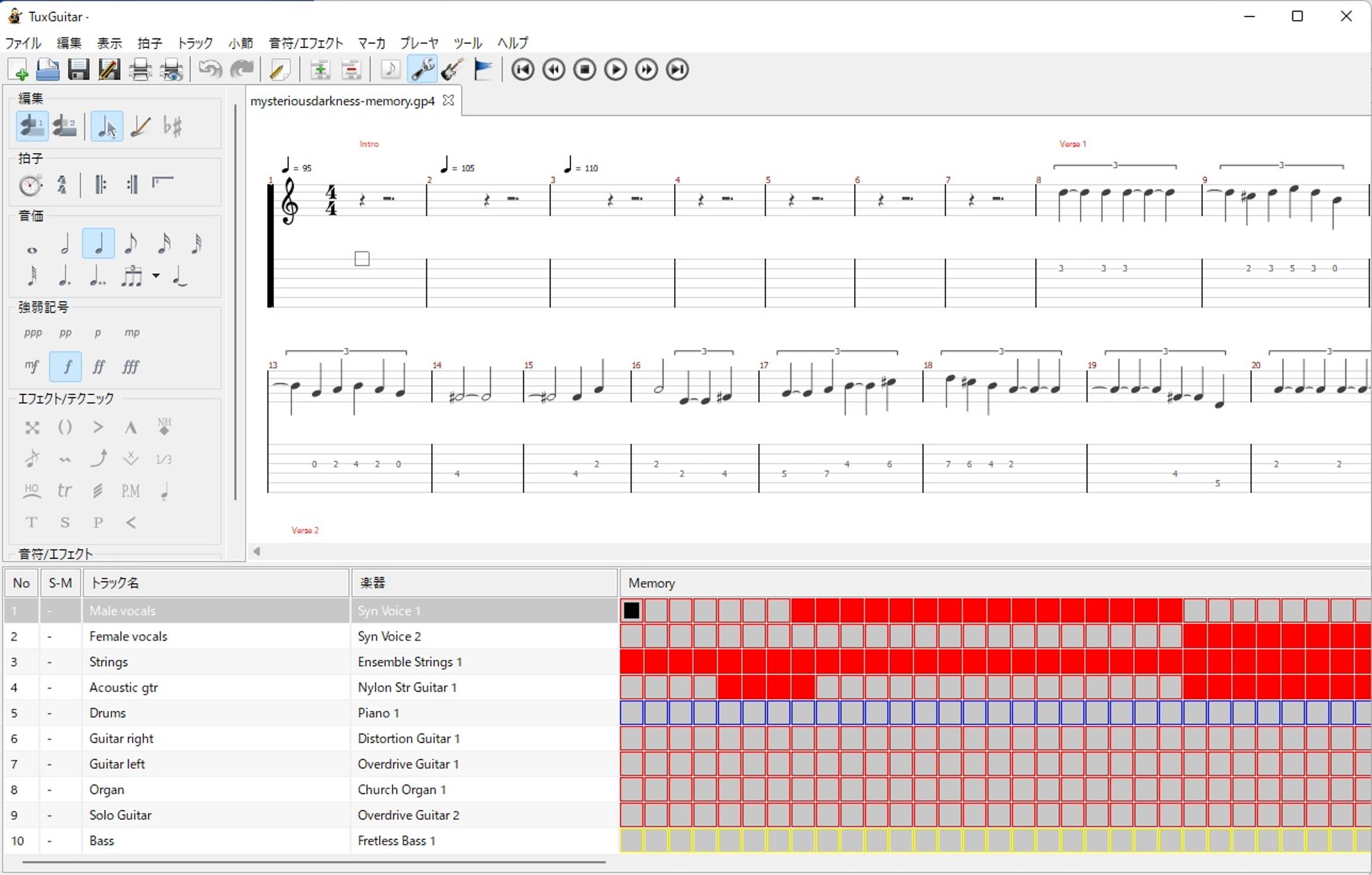The width and height of the screenshot is (1372, 875).
Task: Open the tuplet division dropdown arrow
Action: point(156,276)
